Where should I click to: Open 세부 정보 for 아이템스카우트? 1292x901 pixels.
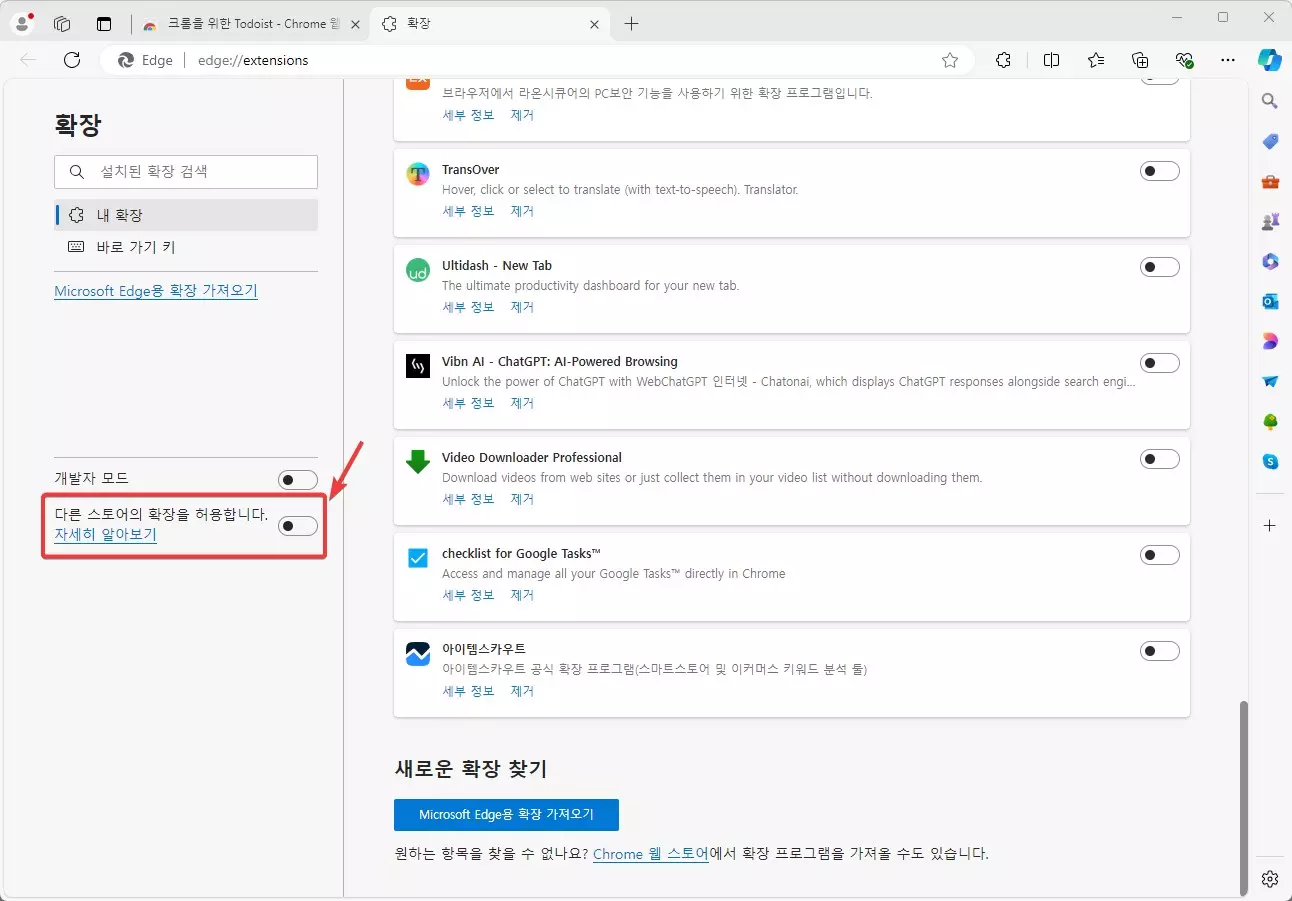(x=469, y=691)
